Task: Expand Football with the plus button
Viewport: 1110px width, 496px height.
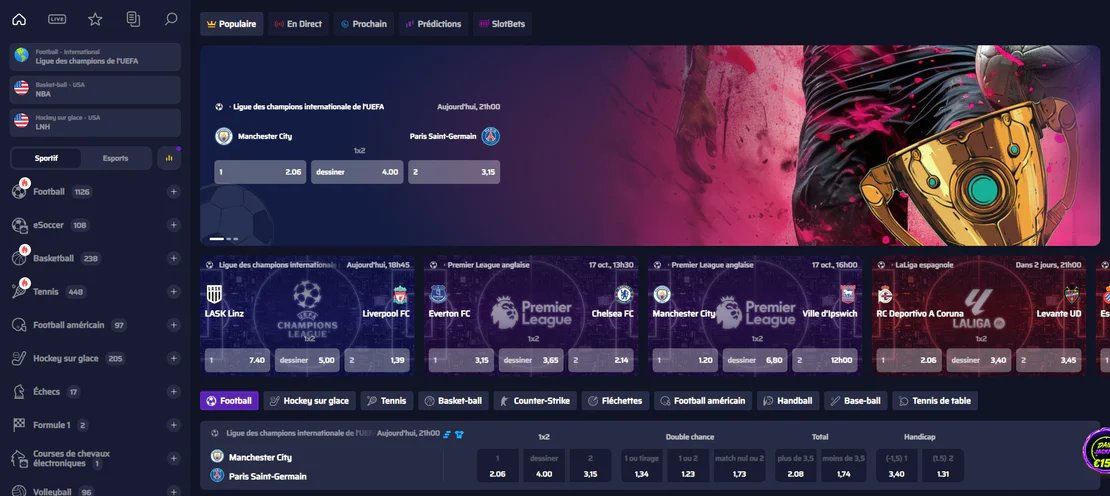Action: [x=173, y=192]
